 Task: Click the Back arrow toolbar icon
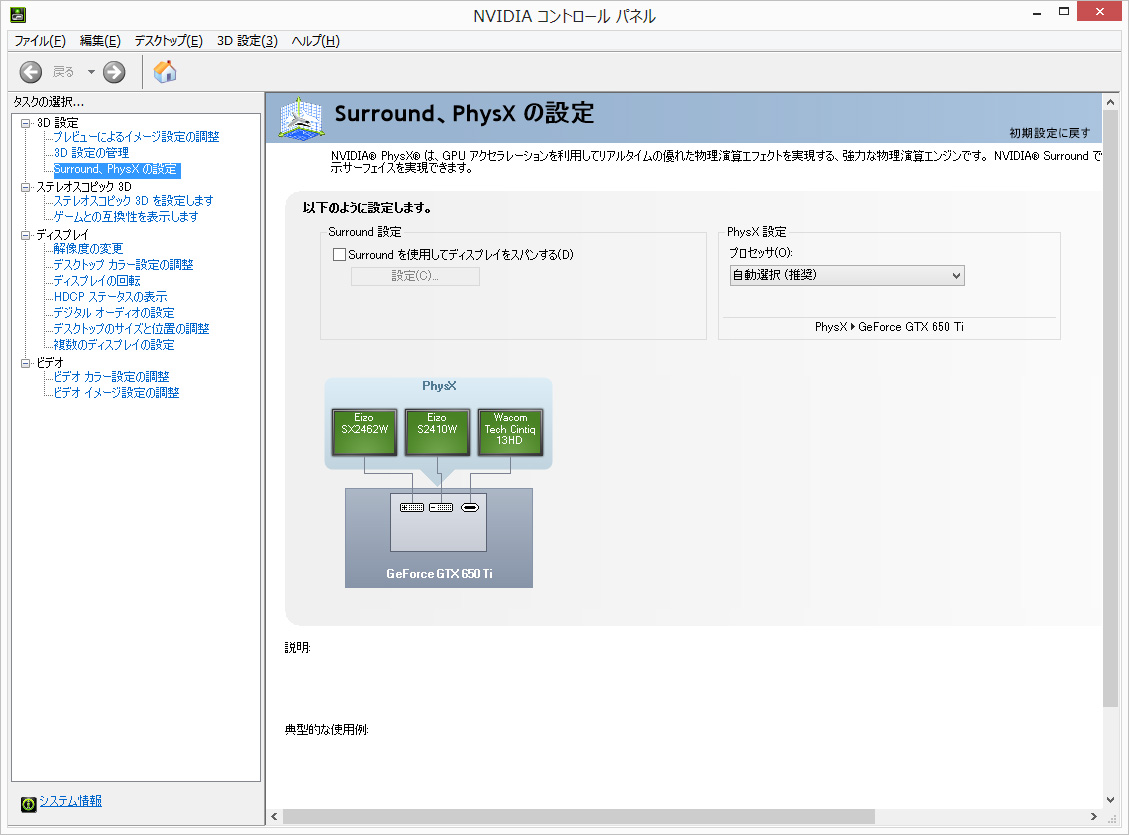click(x=30, y=72)
